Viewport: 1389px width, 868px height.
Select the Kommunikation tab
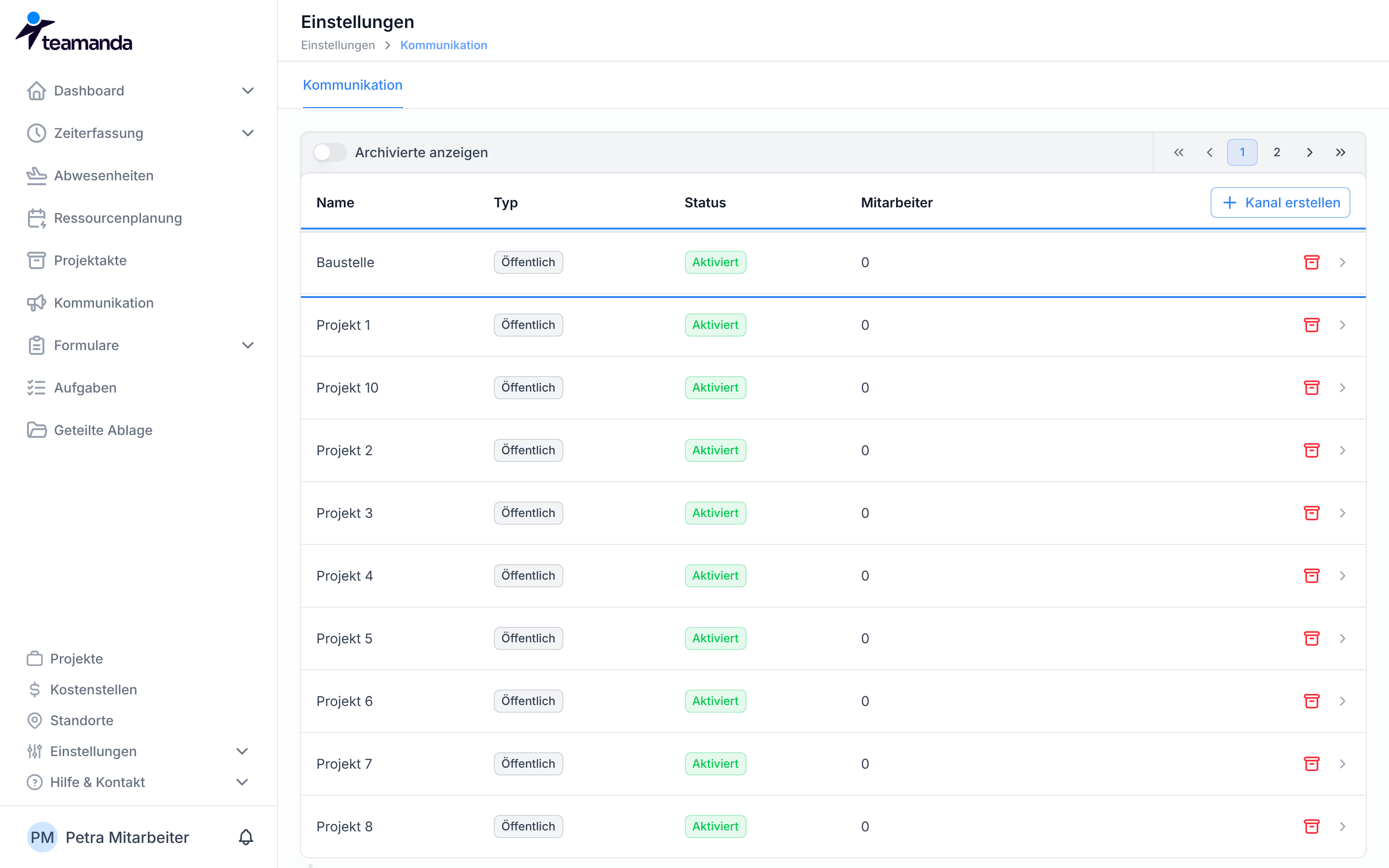click(353, 85)
